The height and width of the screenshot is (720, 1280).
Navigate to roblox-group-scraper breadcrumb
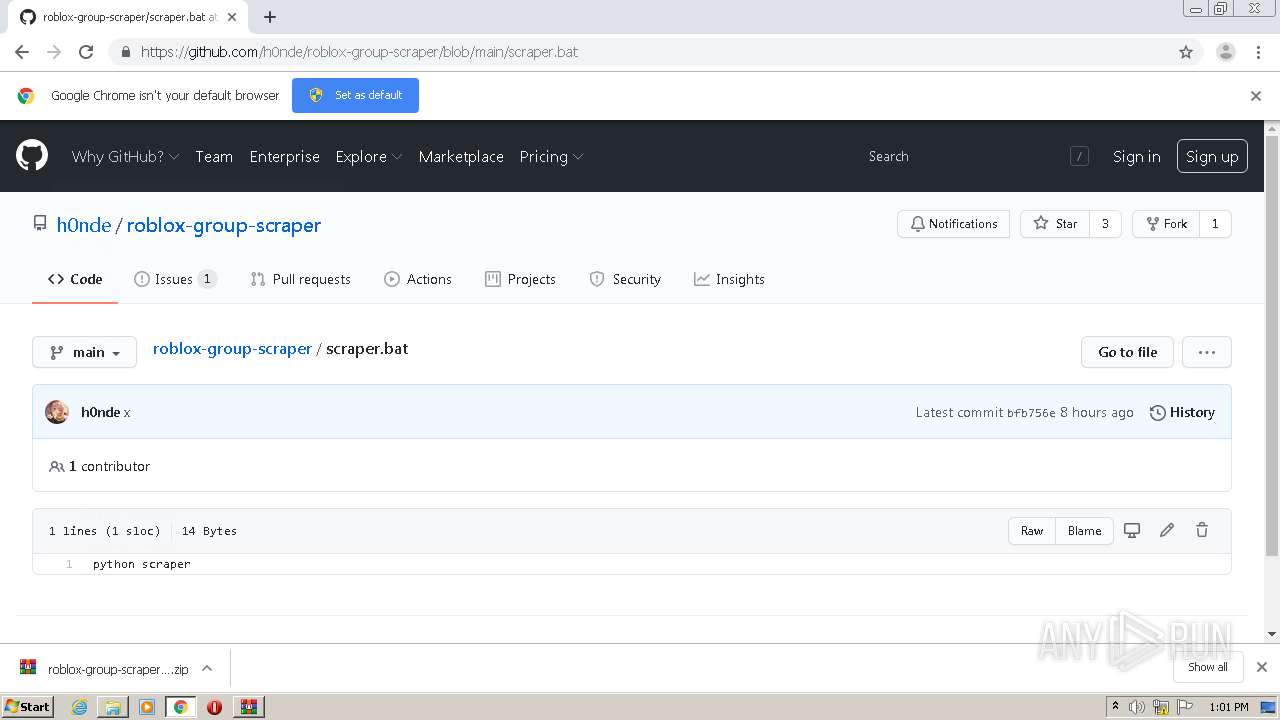232,349
